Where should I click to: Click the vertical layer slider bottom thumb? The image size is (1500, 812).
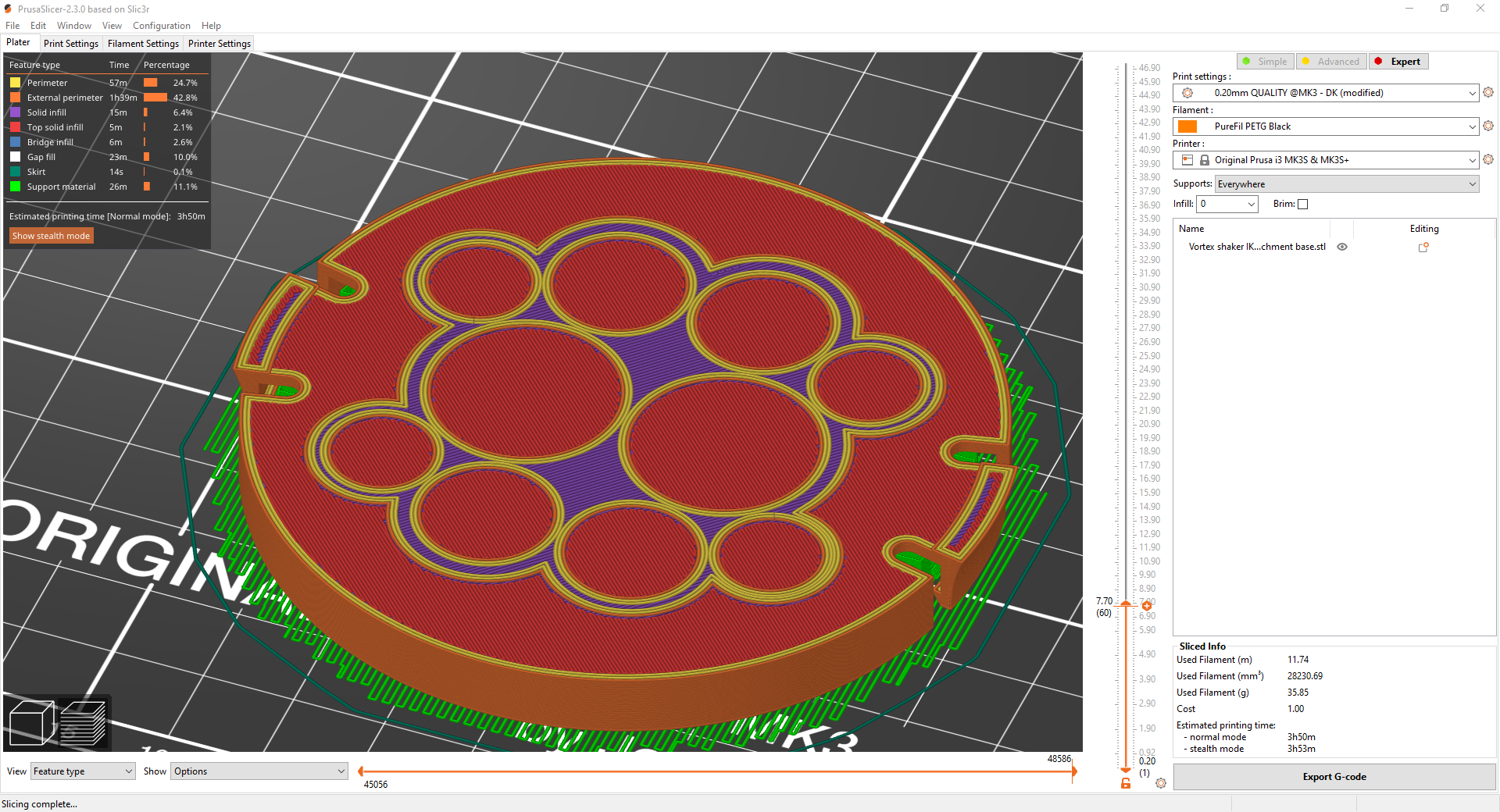coord(1126,770)
